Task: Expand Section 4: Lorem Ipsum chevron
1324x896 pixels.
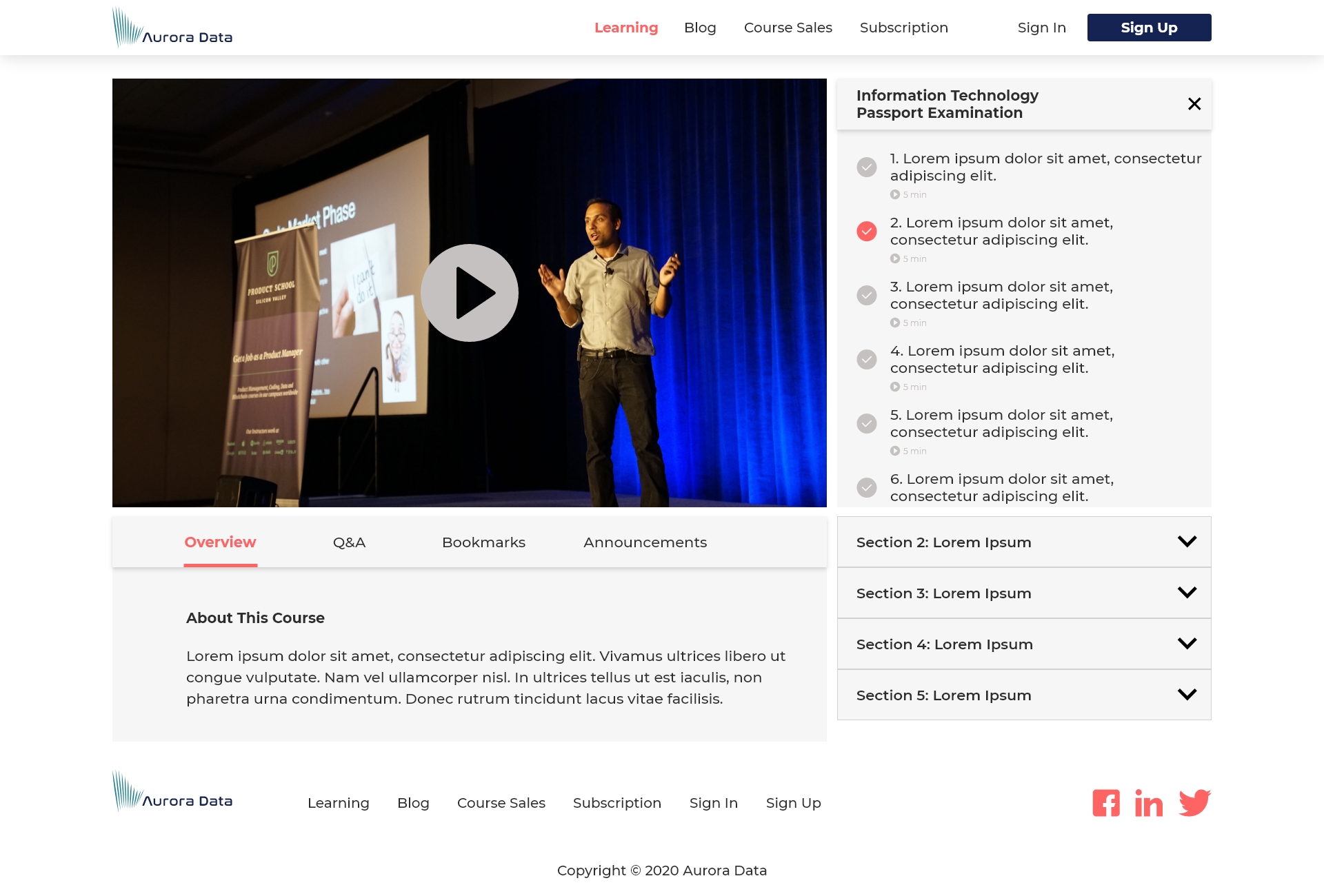Action: coord(1187,644)
